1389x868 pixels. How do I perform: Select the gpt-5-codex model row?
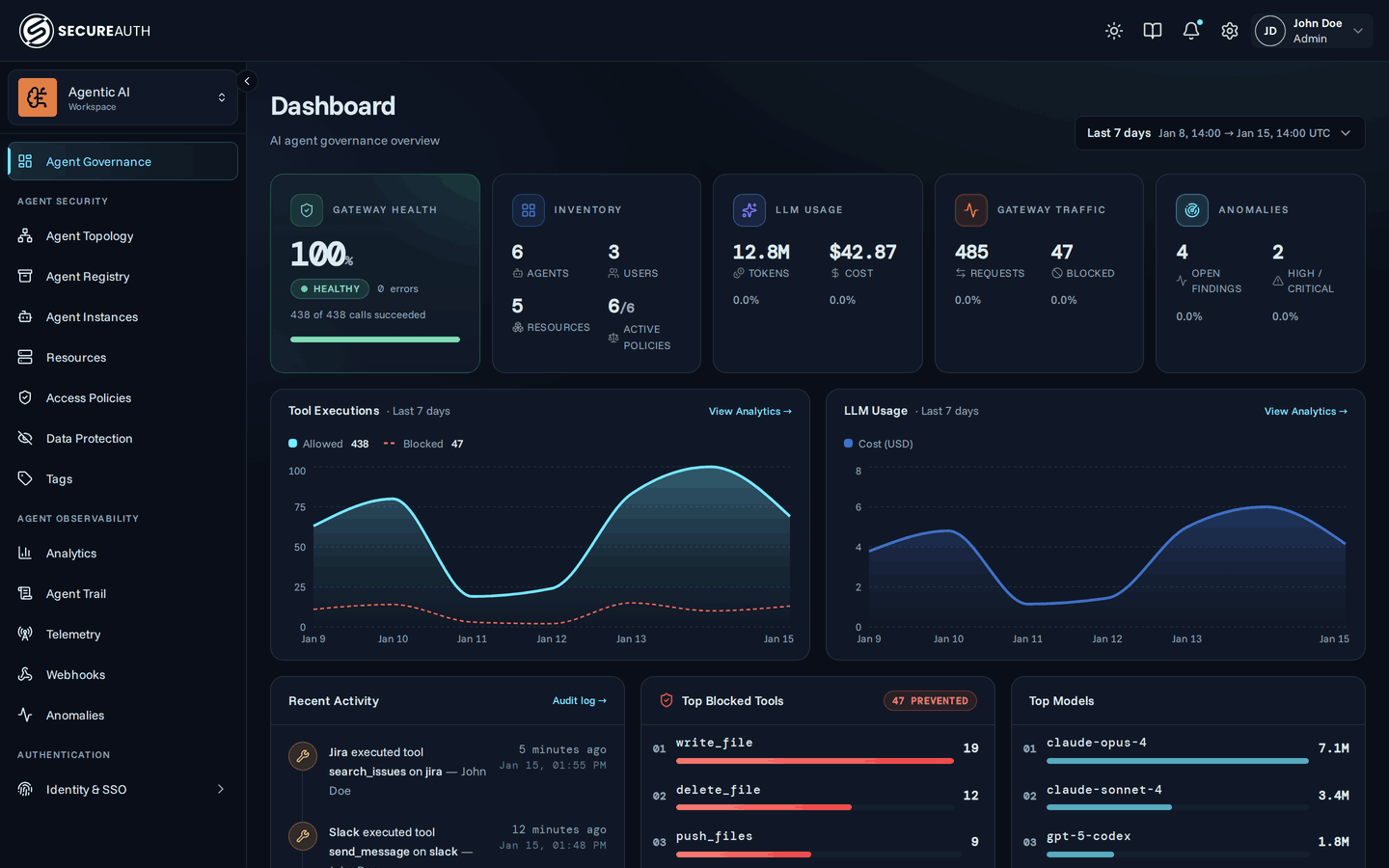coord(1187,842)
